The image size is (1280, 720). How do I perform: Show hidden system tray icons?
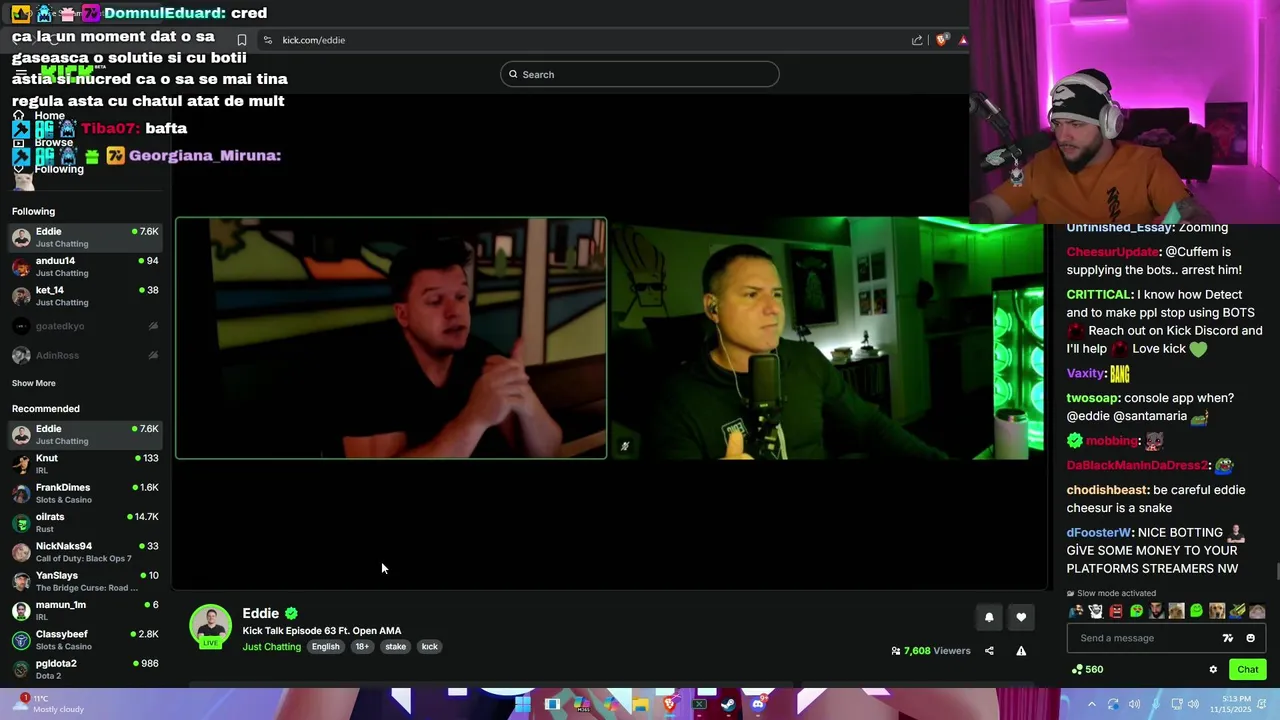[1092, 704]
